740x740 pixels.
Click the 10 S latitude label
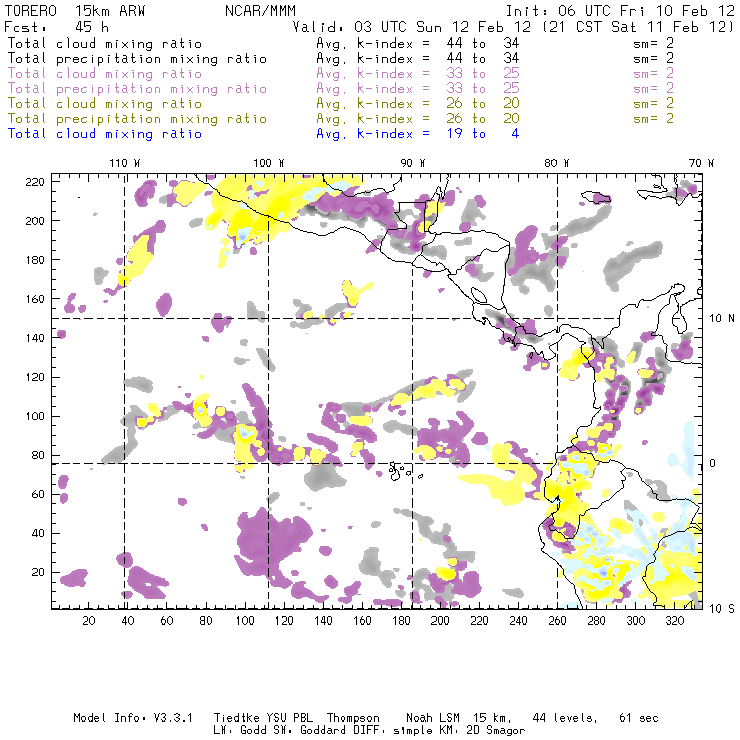[x=722, y=609]
